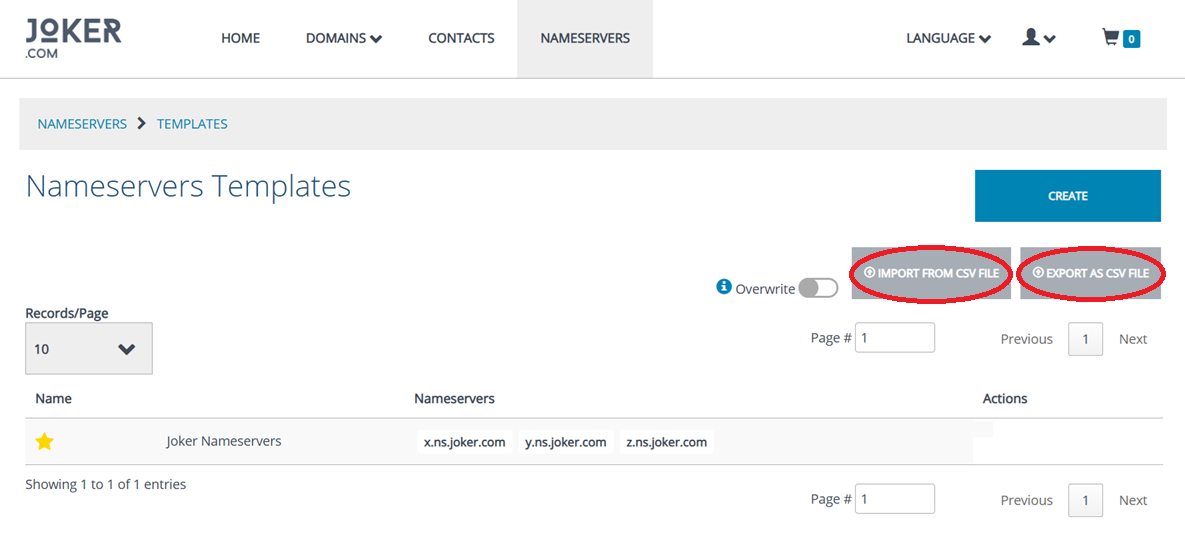Select the Nameservers navigation tab
Screen dimensions: 1185x558
click(x=585, y=39)
